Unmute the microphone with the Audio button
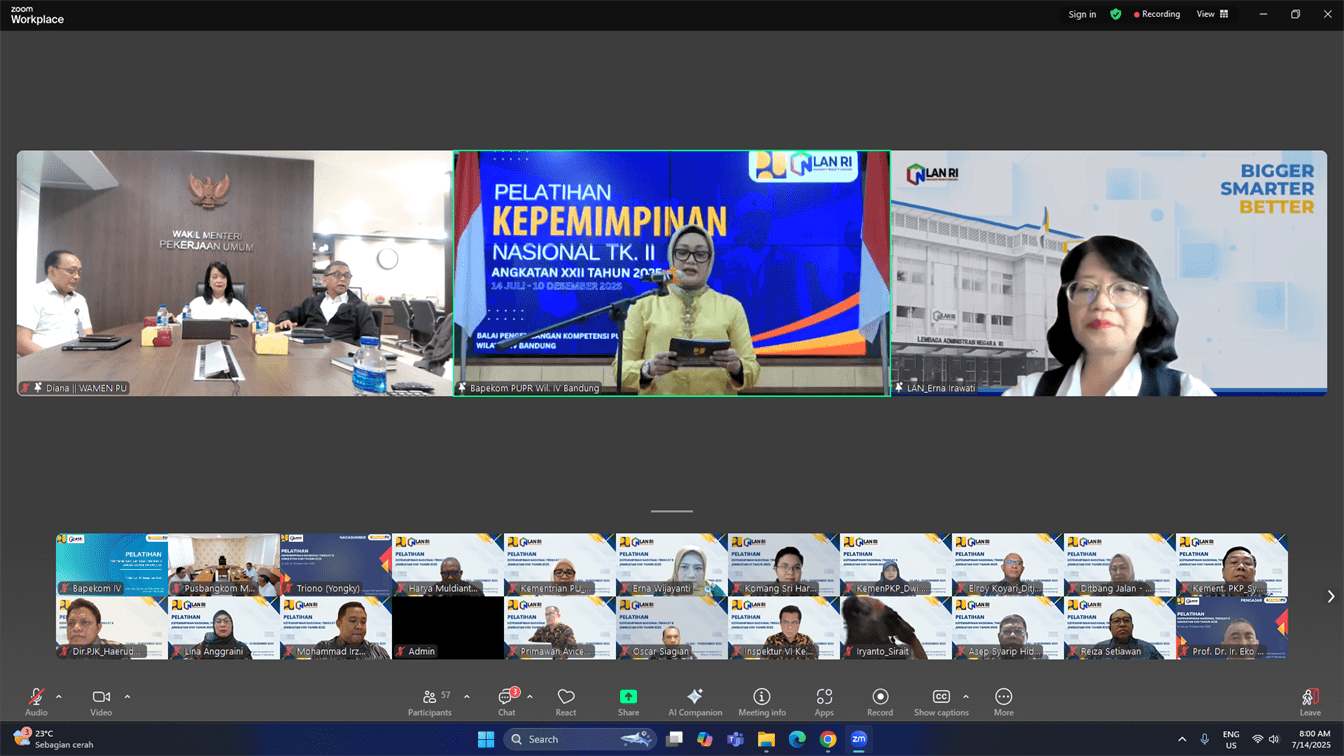1344x756 pixels. coord(36,702)
